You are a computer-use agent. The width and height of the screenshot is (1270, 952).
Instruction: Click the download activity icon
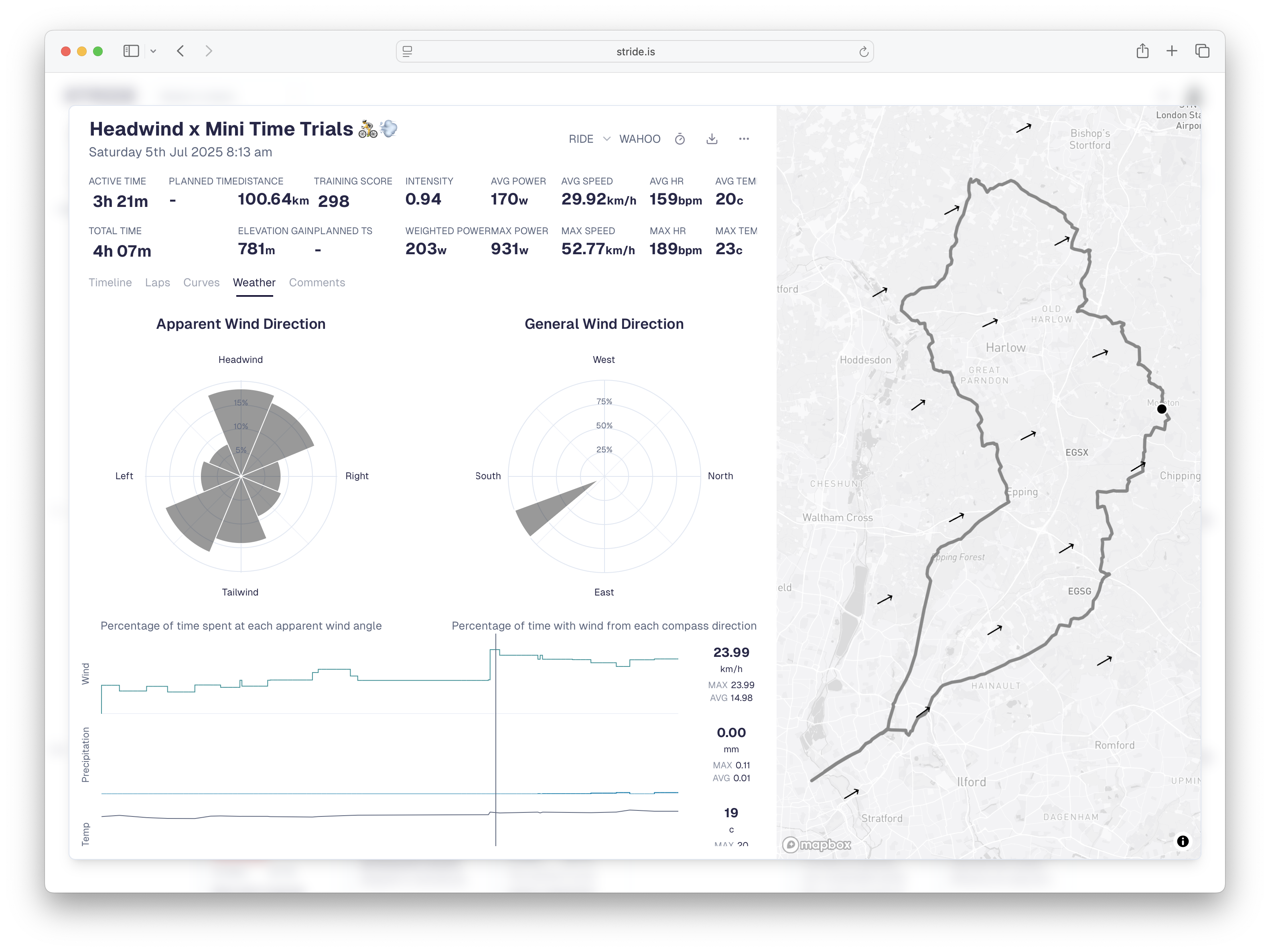pos(712,139)
